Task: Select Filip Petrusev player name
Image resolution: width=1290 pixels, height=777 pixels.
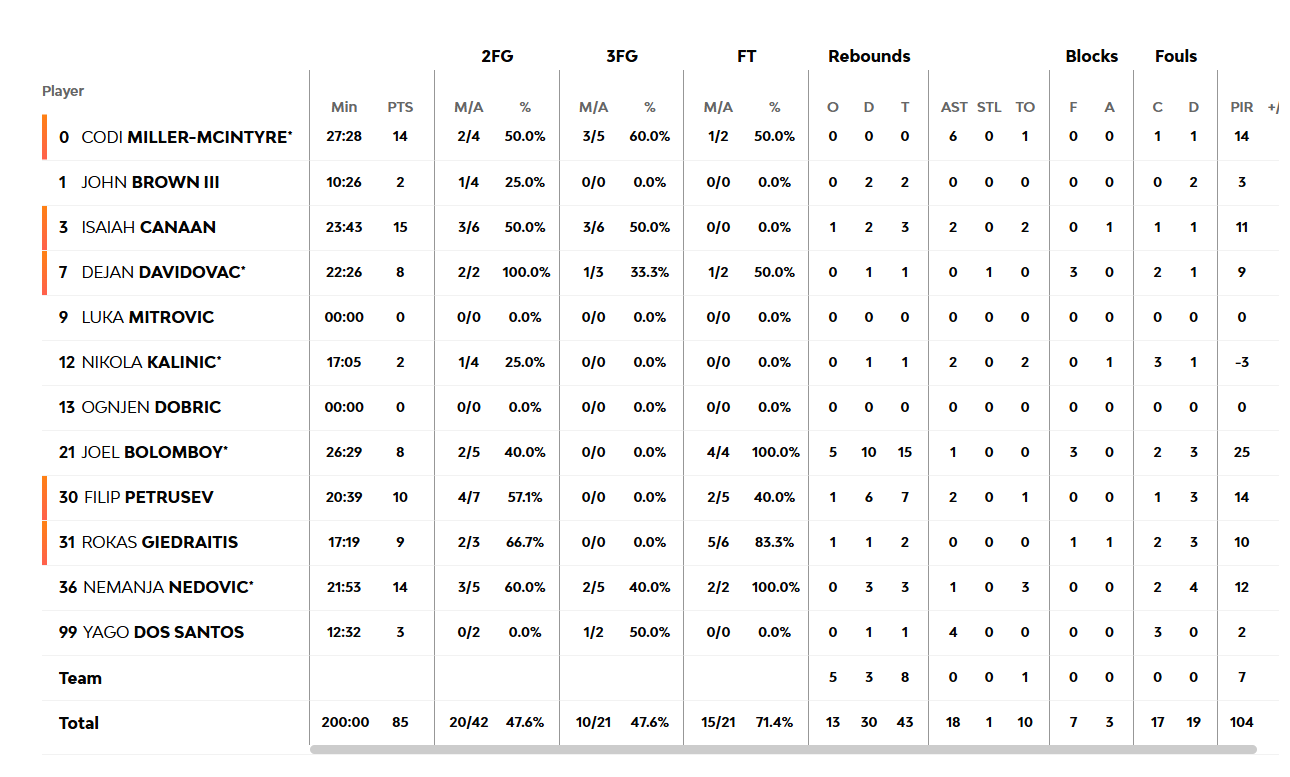Action: pos(148,497)
